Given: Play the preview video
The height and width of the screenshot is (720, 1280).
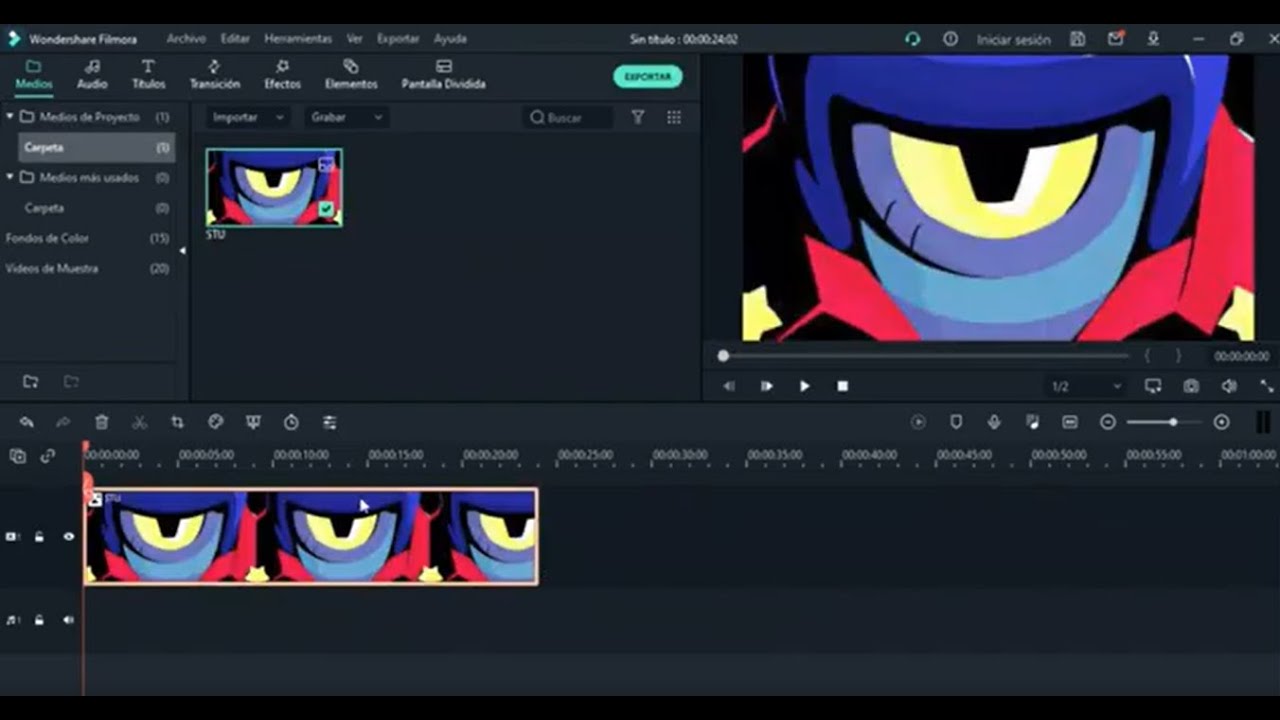Looking at the screenshot, I should coord(805,386).
